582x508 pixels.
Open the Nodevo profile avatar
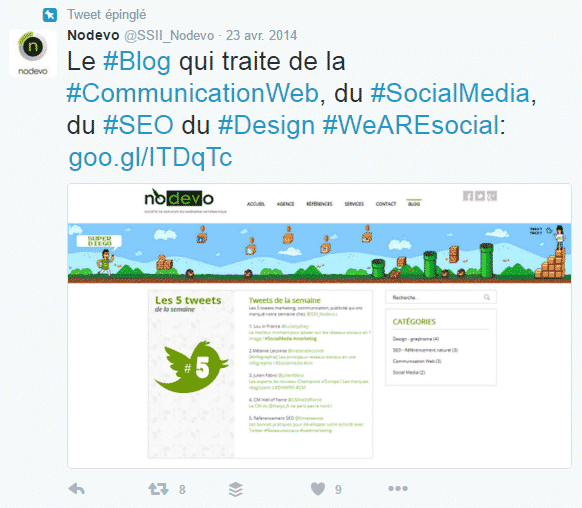coord(33,53)
